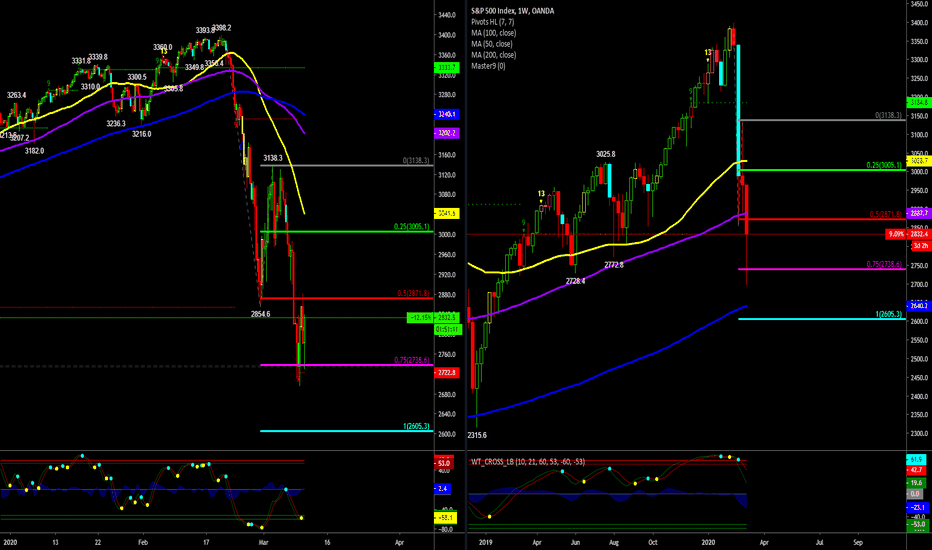Click the red 2722.8 price label
Image resolution: width=932 pixels, height=550 pixels.
pos(446,373)
